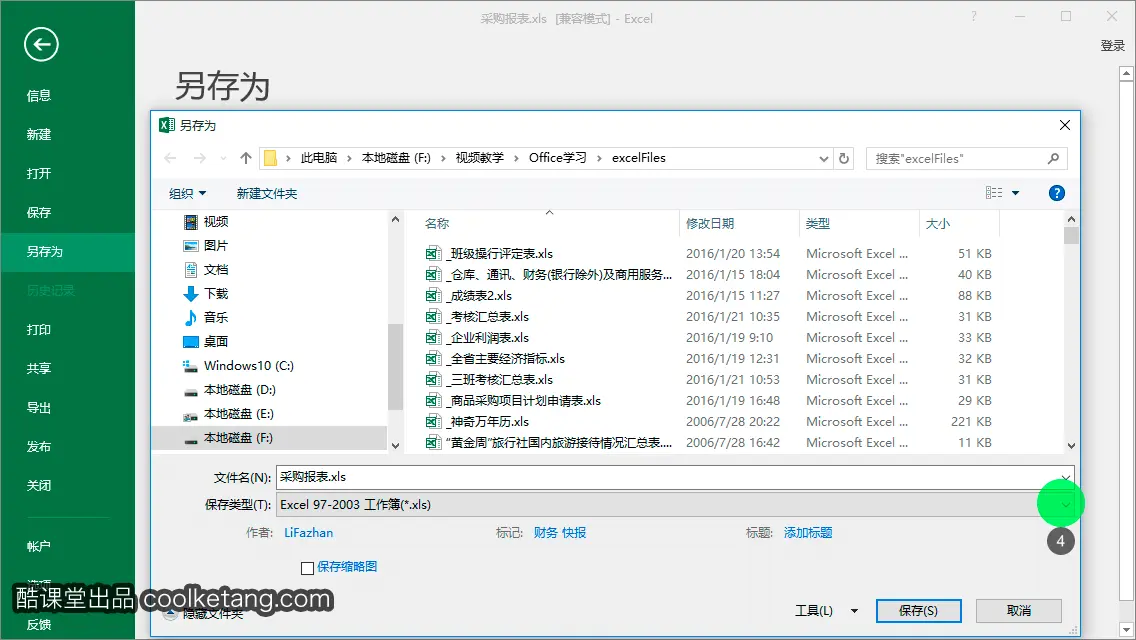Click the 保存(S) button

[x=918, y=611]
